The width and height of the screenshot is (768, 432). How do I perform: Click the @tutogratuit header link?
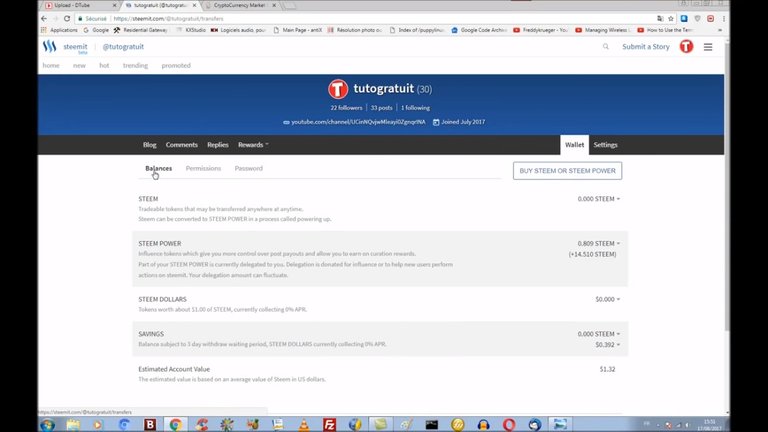(x=123, y=47)
